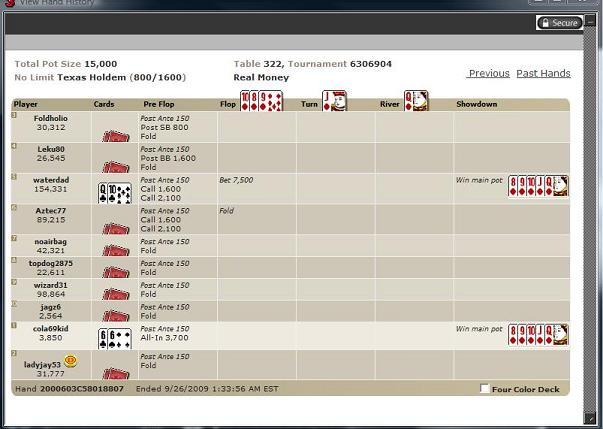Select the Pre Flop column header
Screen dimensions: 603x429
pyautogui.click(x=158, y=104)
